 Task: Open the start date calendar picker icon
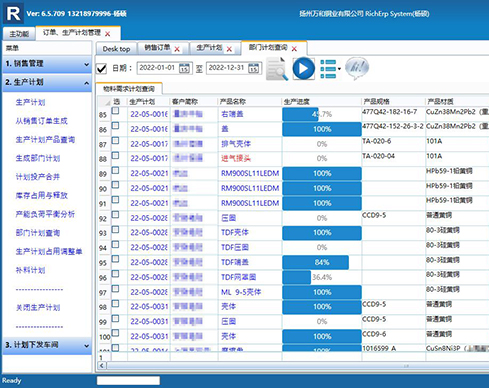pos(184,68)
